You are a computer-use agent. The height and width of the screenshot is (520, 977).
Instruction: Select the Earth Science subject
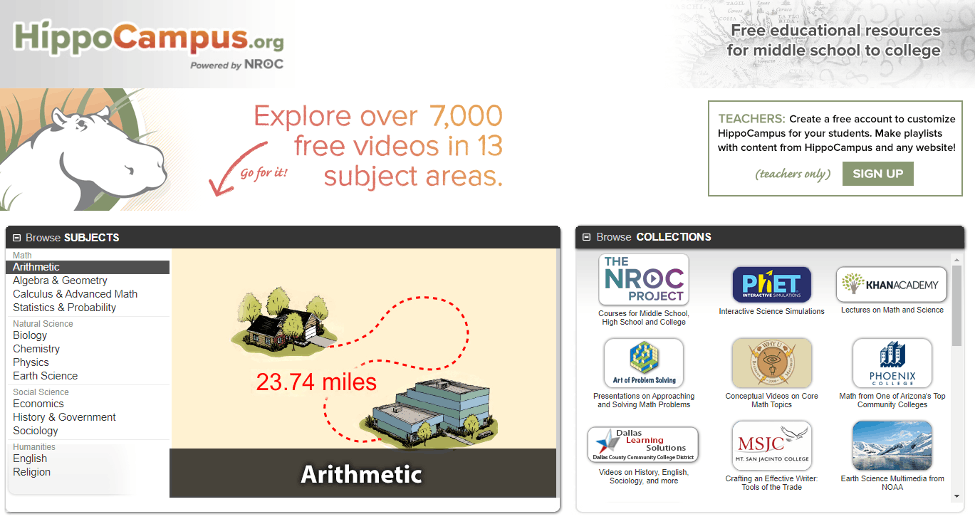click(45, 376)
